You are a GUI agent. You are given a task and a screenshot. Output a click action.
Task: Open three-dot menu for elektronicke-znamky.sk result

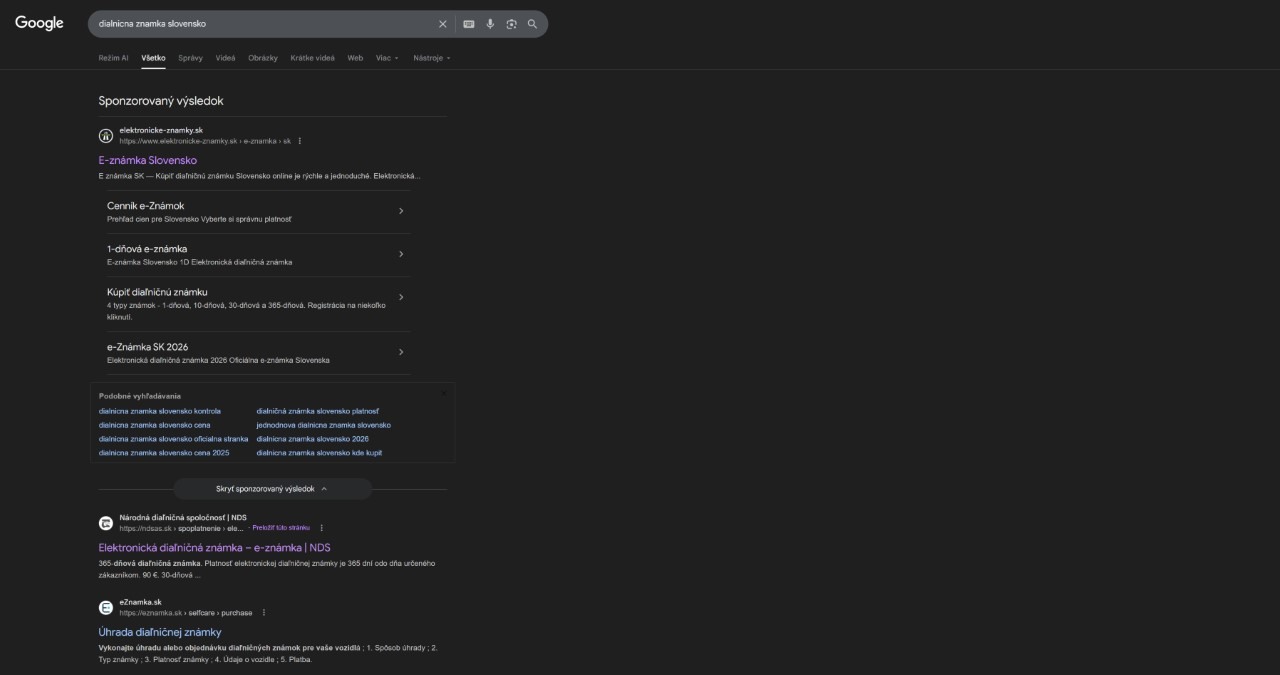point(300,141)
